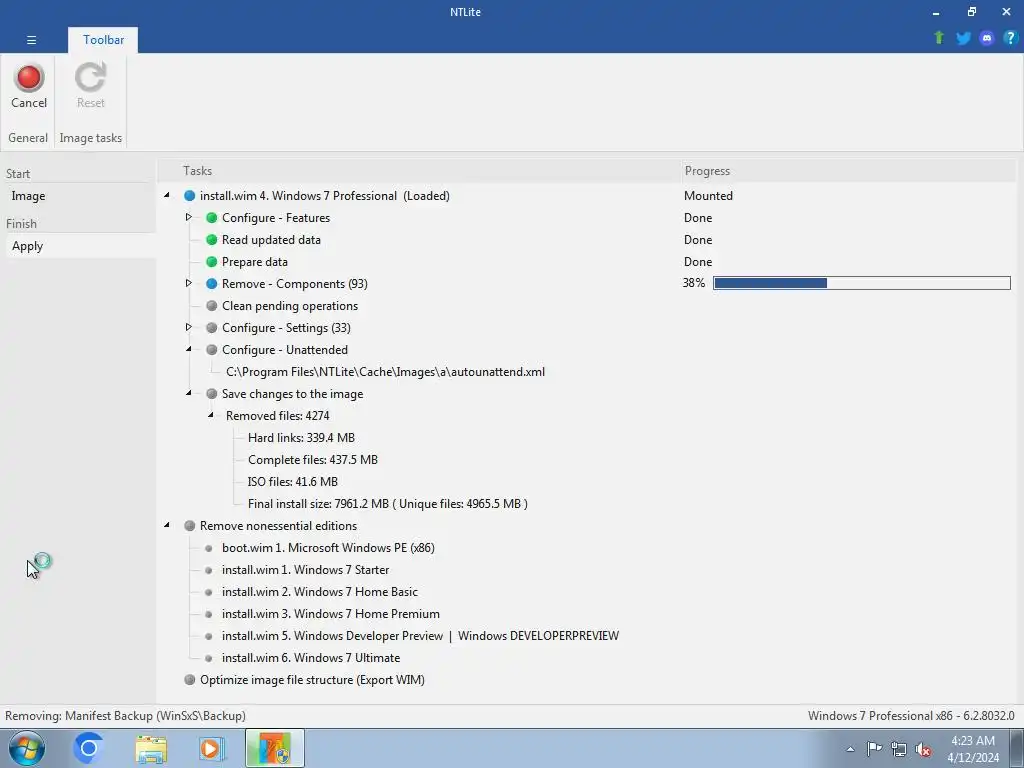Open the Windows Start orb
Screen dimensions: 1024x768
tap(27, 748)
